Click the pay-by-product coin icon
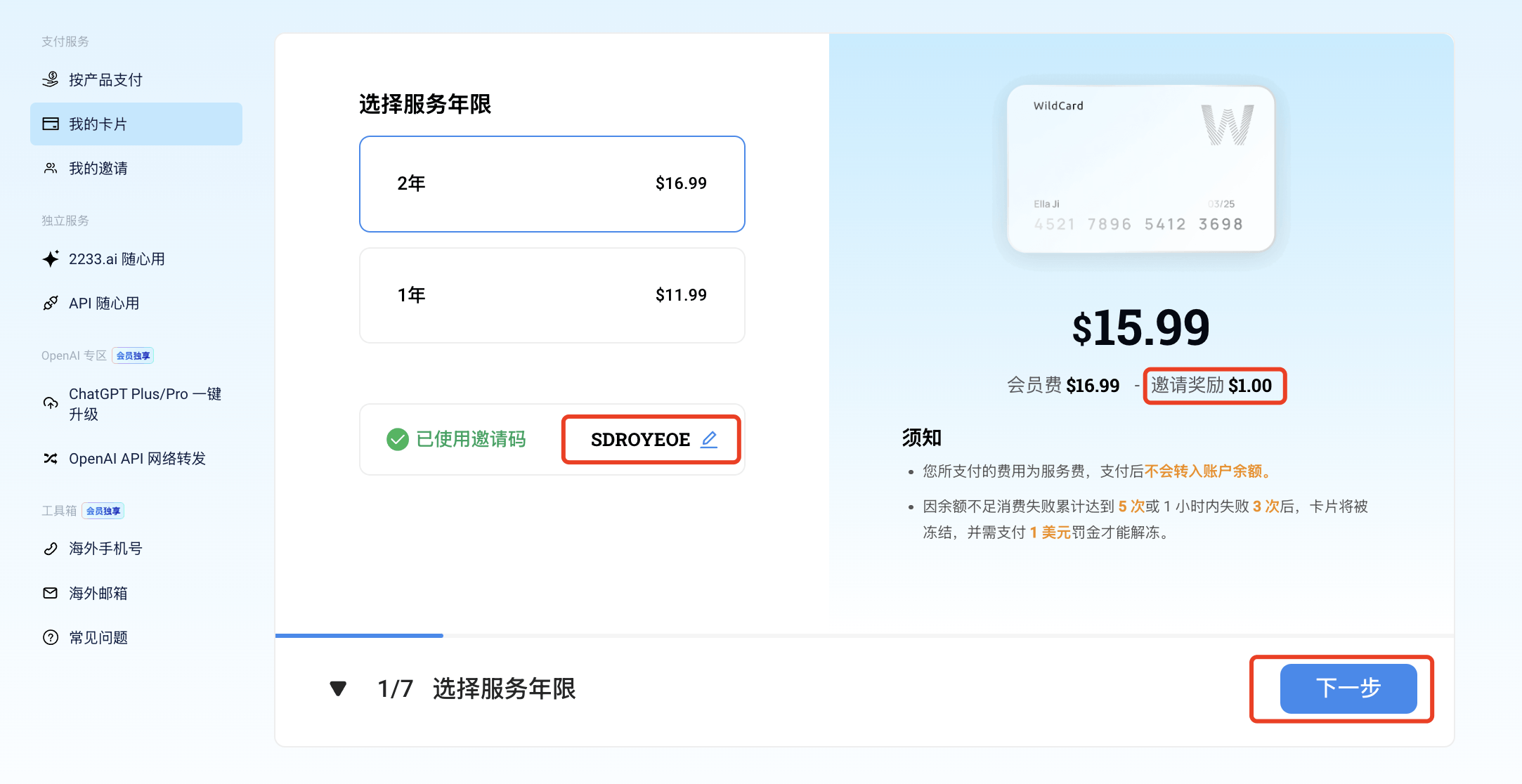The image size is (1522, 784). point(51,79)
